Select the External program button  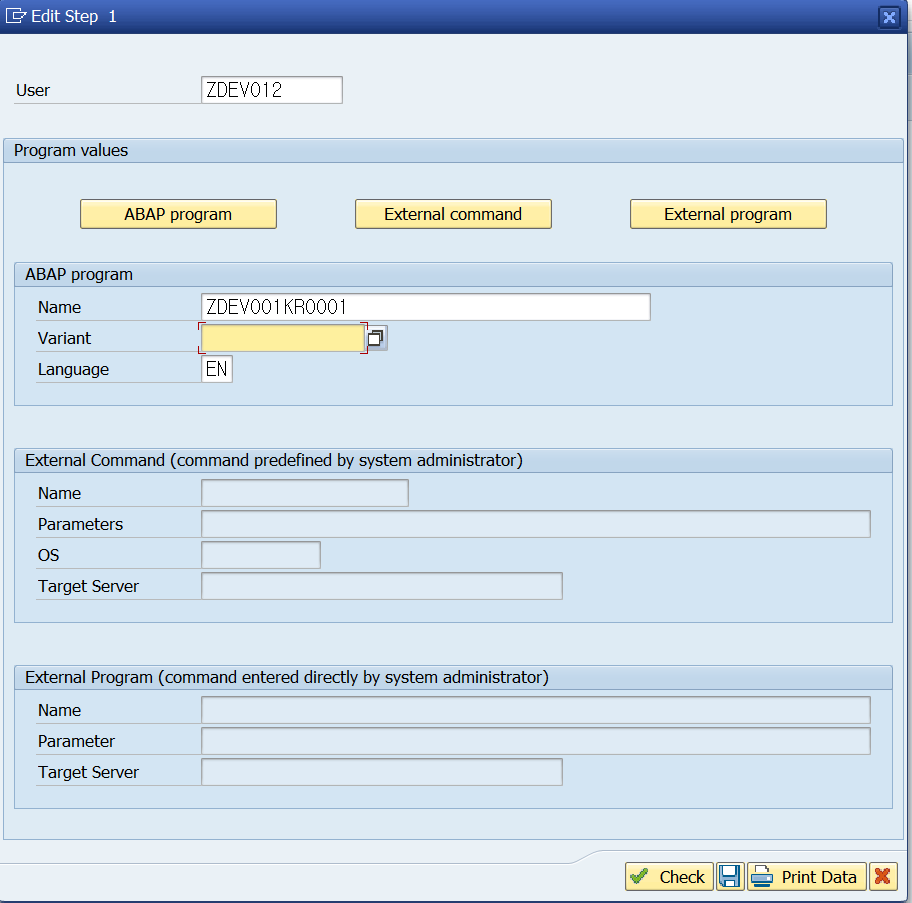tap(728, 214)
